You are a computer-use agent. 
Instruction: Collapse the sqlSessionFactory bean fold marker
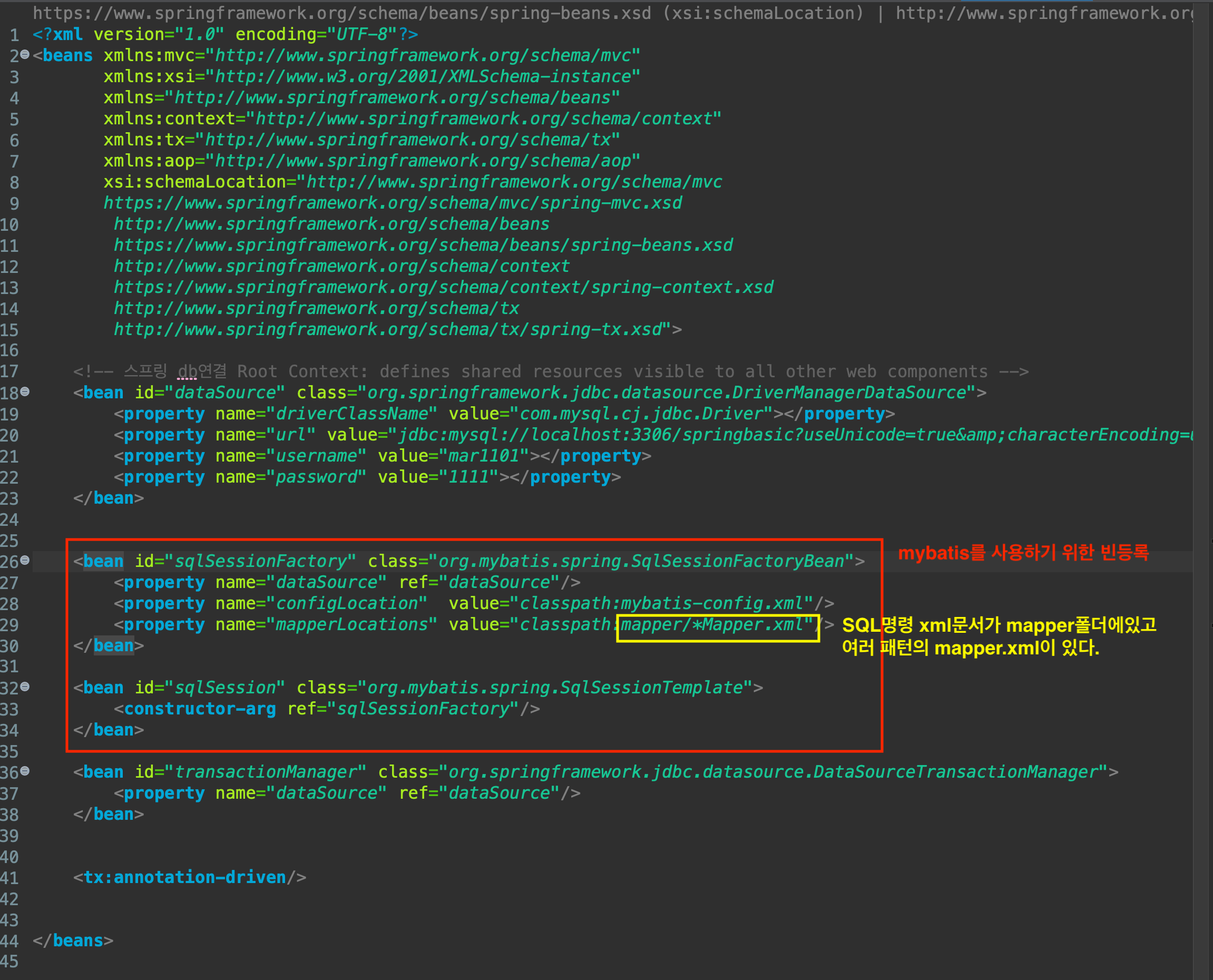pos(25,560)
